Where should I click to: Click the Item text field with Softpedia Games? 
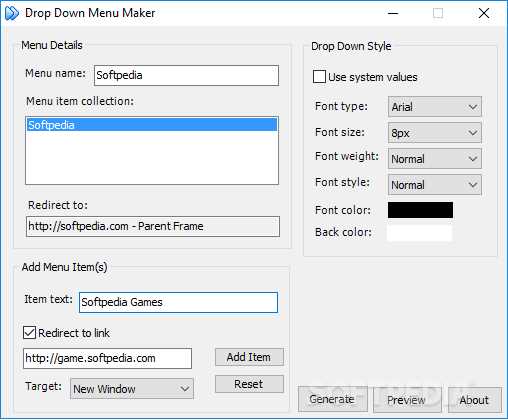(x=178, y=302)
